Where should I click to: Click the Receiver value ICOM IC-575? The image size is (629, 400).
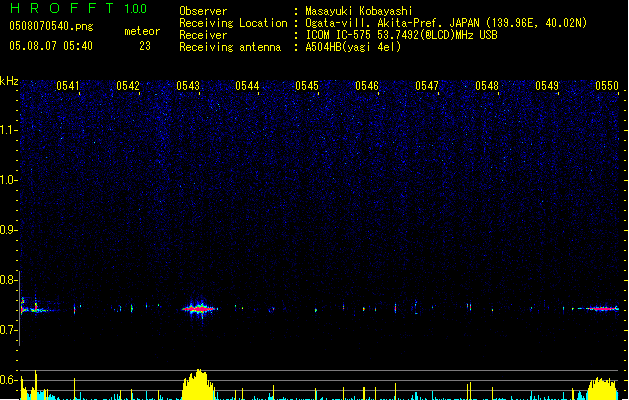coord(338,35)
